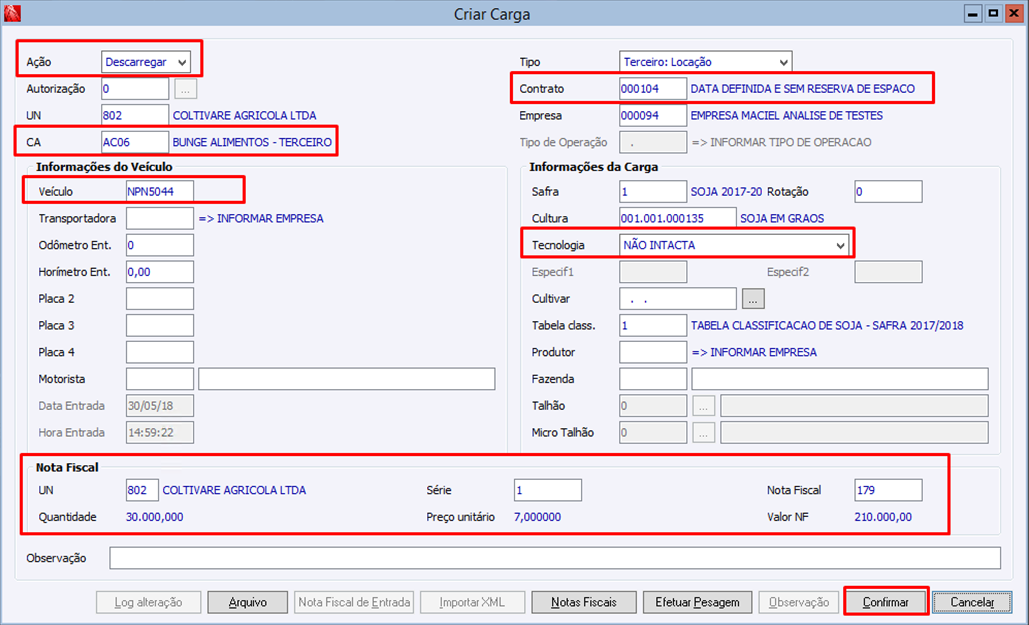Click the Cultura field 001.001.000135
Screen dimensions: 1029x625
(678, 219)
